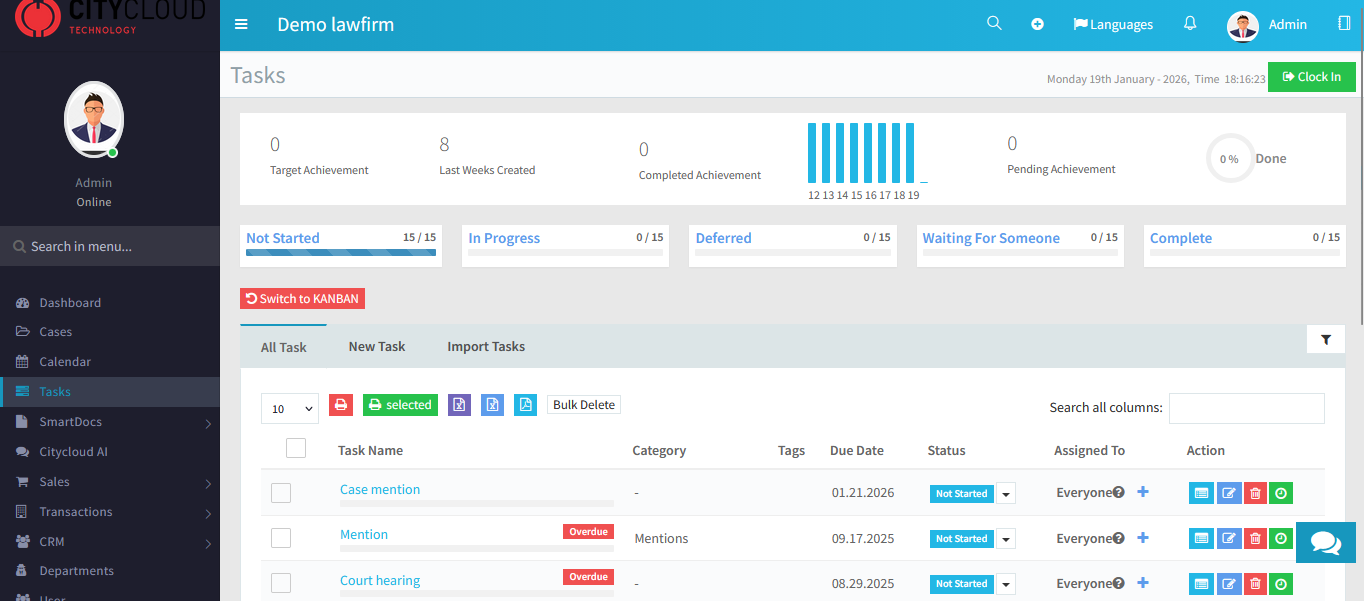Click the red print icon button

[341, 405]
